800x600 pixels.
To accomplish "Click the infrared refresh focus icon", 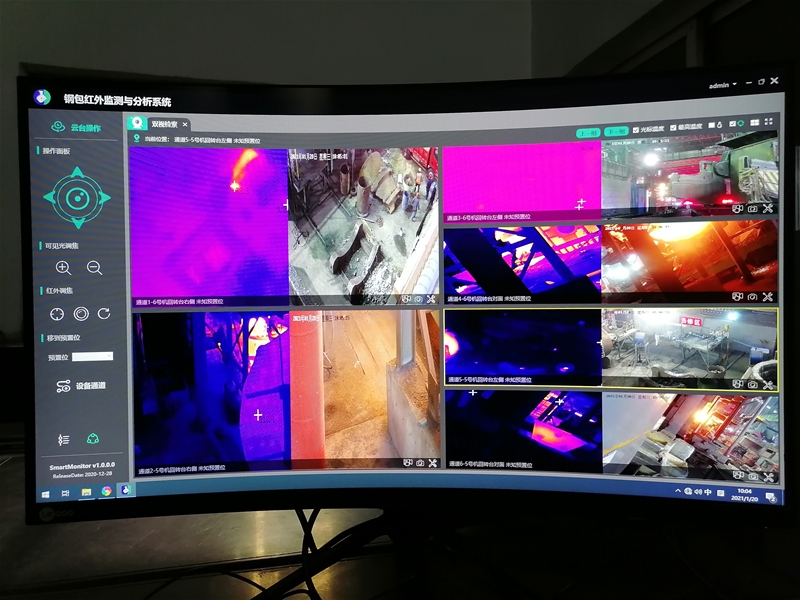I will pyautogui.click(x=104, y=314).
